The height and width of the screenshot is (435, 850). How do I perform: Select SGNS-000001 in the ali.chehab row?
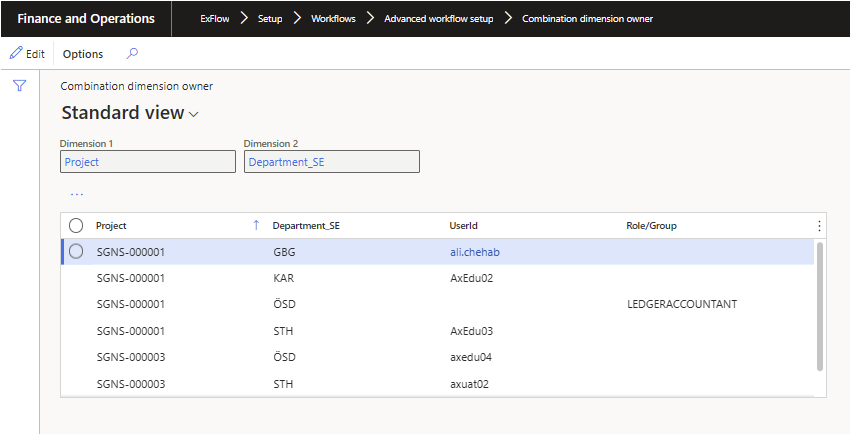click(x=131, y=252)
